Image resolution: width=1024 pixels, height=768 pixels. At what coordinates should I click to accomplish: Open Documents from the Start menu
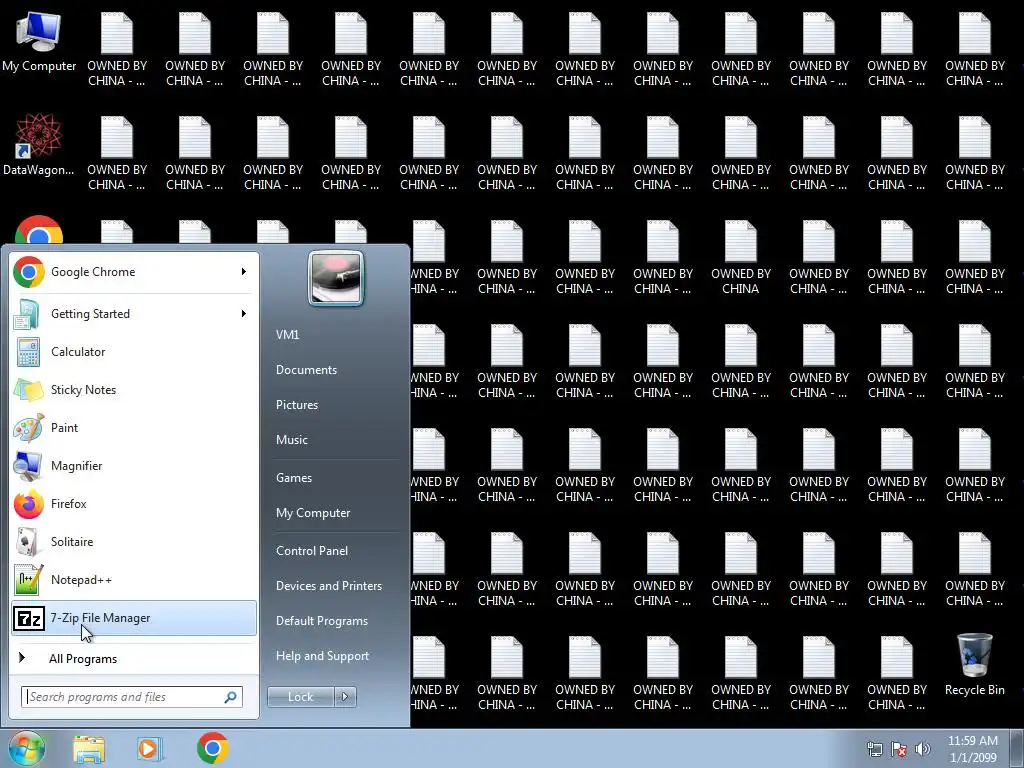306,370
